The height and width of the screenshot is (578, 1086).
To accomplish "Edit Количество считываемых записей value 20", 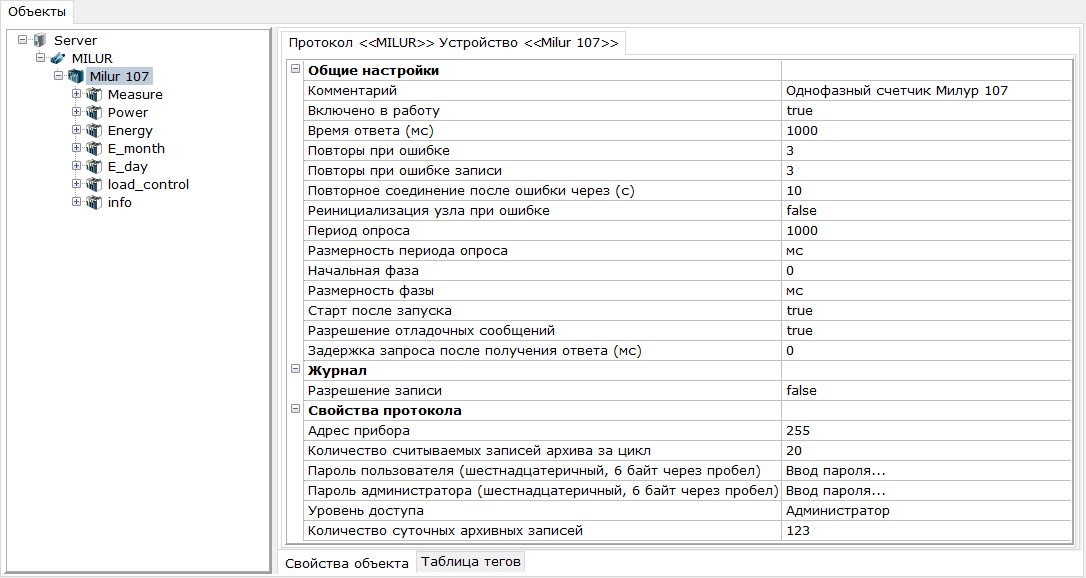I will pos(926,451).
